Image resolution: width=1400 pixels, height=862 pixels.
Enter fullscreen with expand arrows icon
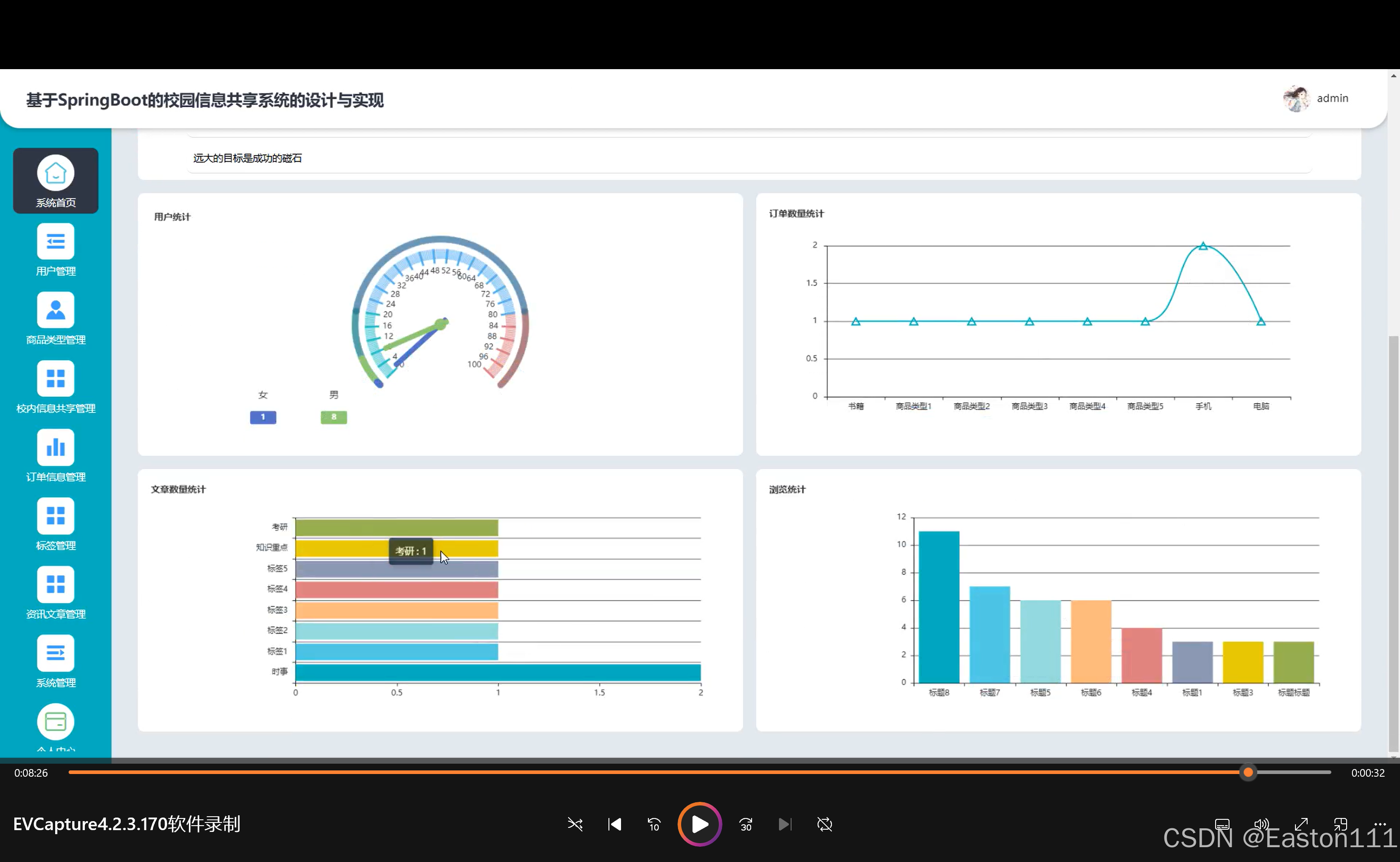coord(1301,824)
